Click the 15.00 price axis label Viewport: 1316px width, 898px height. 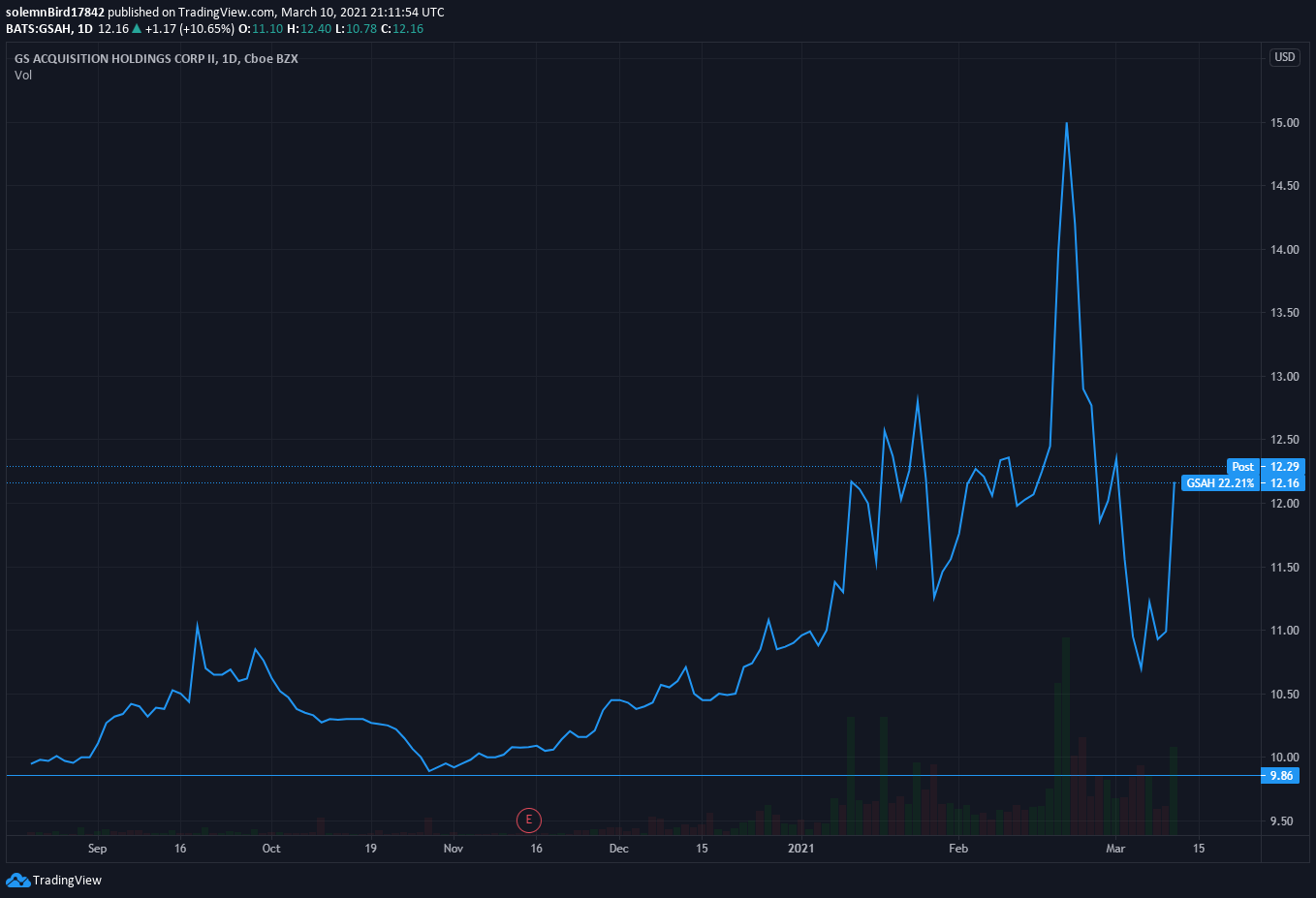pos(1285,123)
